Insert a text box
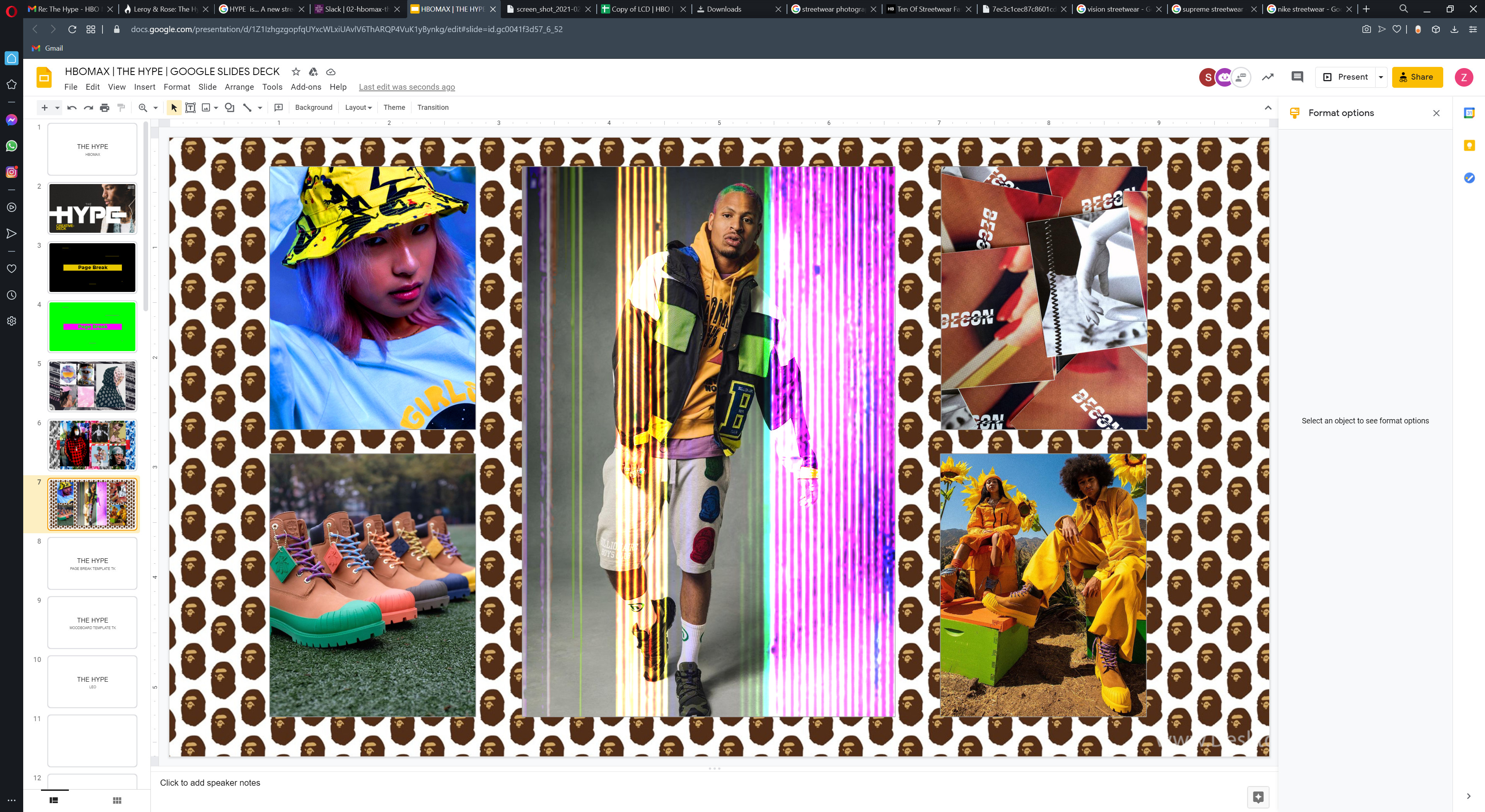Screen dimensions: 1485x812 190,107
